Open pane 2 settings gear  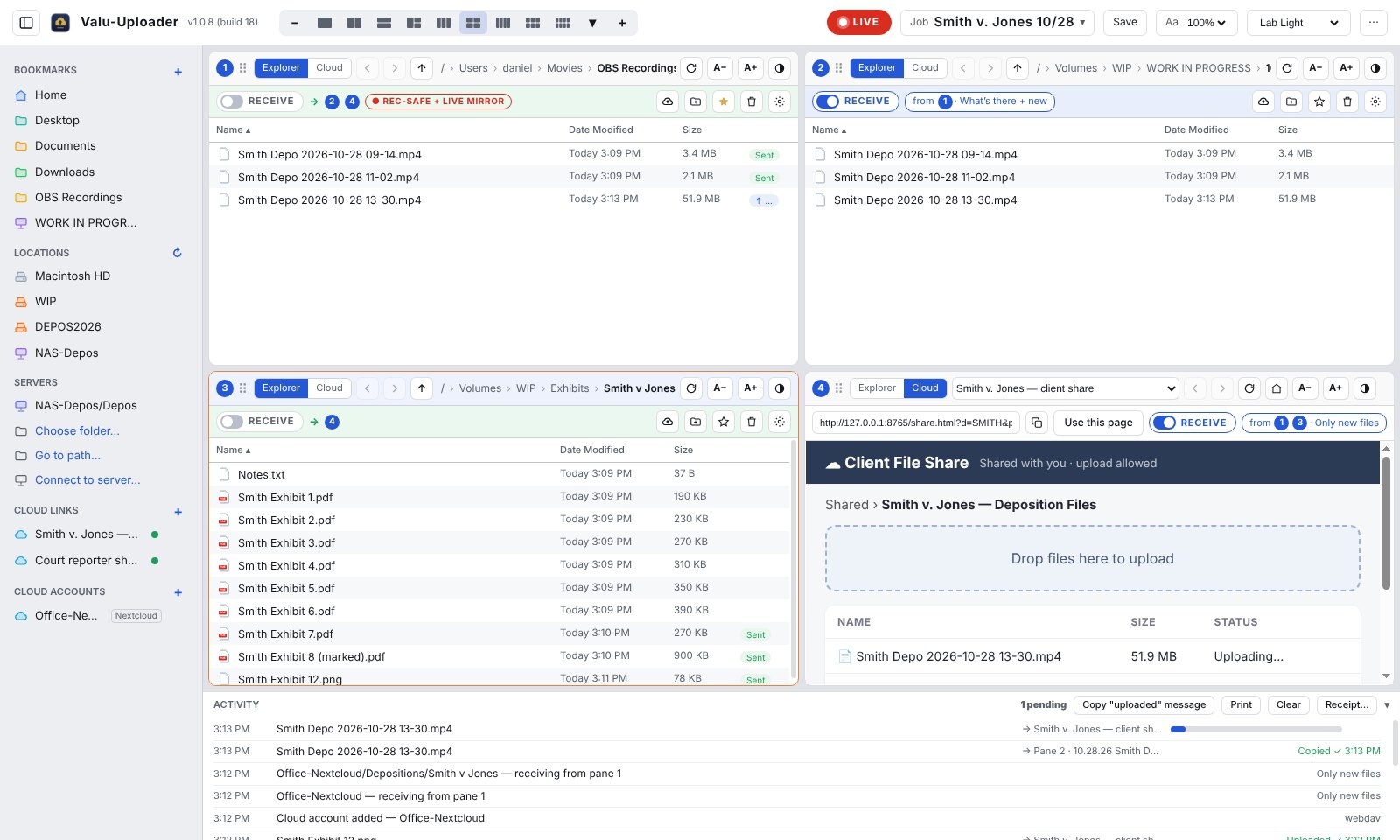point(1375,101)
